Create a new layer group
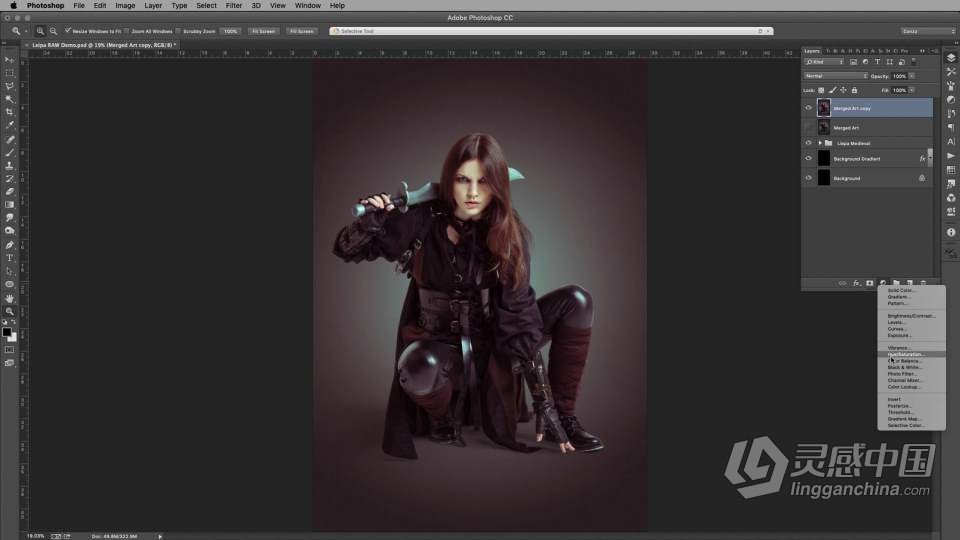The image size is (960, 540). point(896,283)
